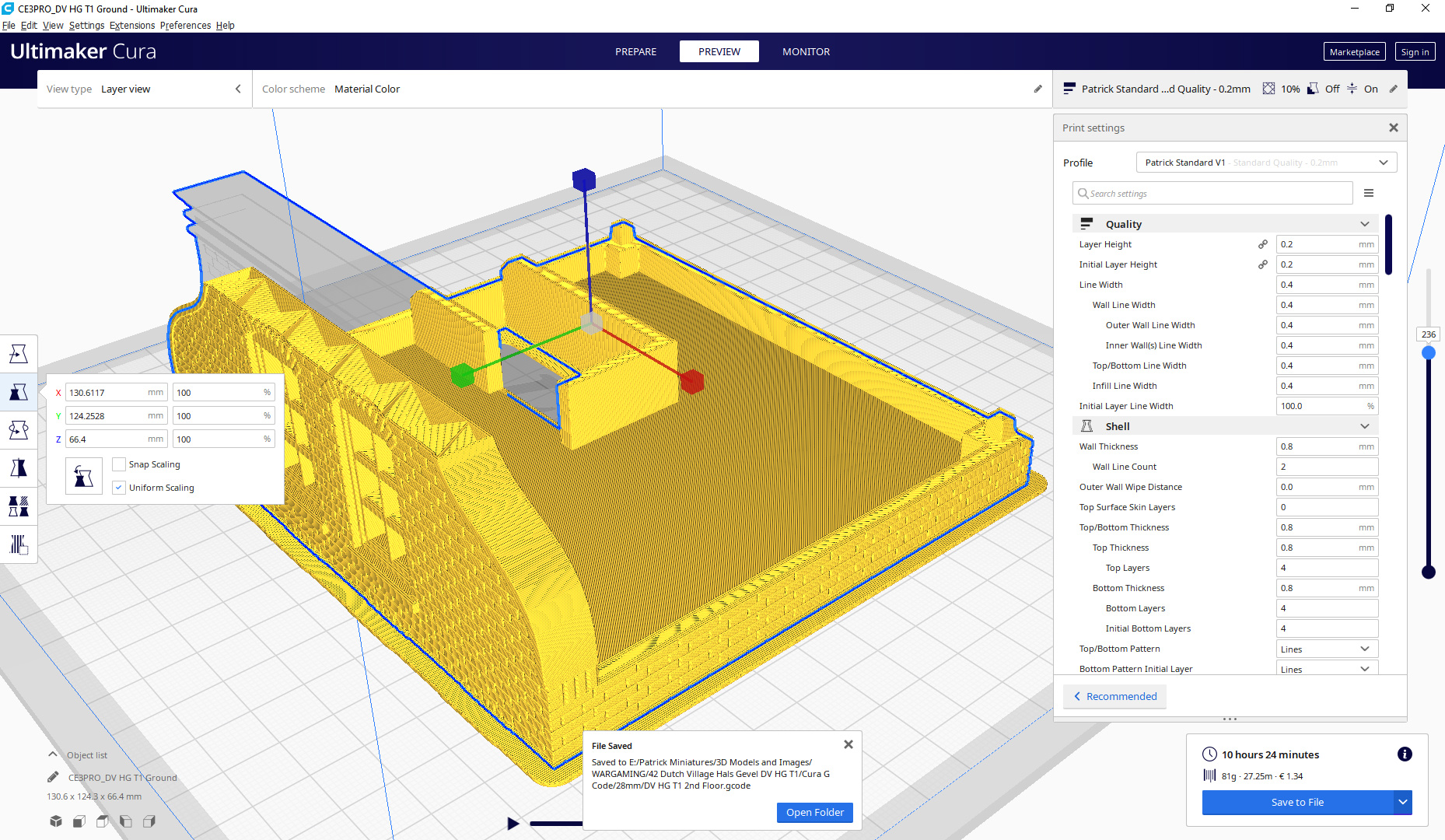Viewport: 1445px width, 840px height.
Task: Open the Top/Bottom Pattern dropdown
Action: tap(1327, 649)
